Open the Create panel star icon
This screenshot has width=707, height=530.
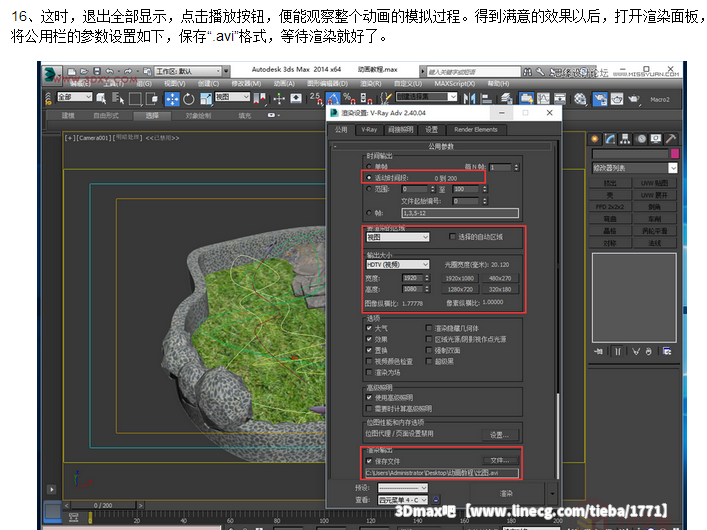pyautogui.click(x=595, y=139)
